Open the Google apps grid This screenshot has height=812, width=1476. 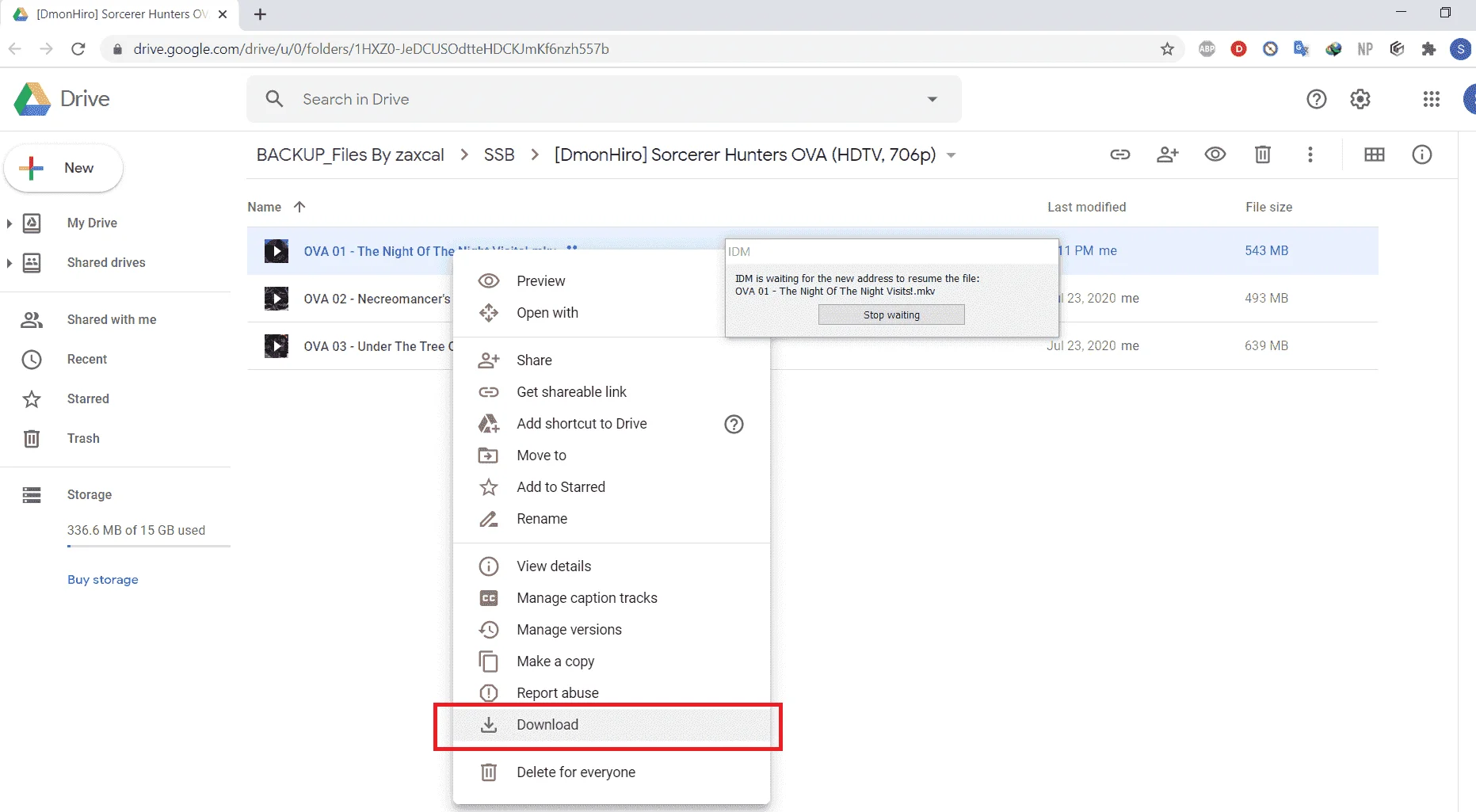coord(1431,99)
